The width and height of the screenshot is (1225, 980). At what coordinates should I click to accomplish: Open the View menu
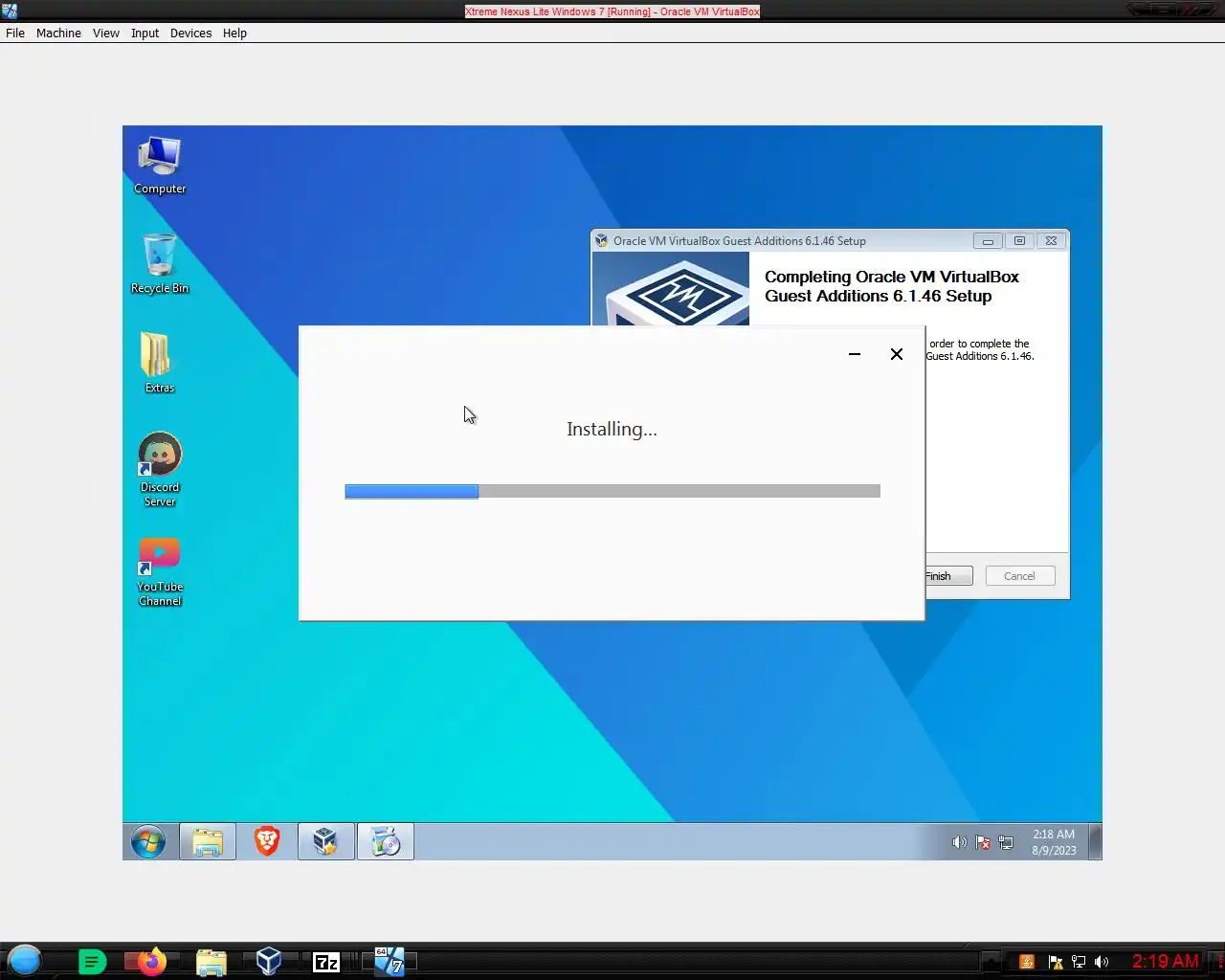(106, 33)
